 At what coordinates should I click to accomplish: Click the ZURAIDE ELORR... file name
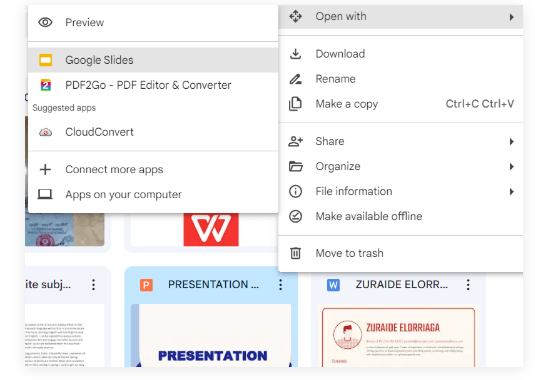[402, 284]
